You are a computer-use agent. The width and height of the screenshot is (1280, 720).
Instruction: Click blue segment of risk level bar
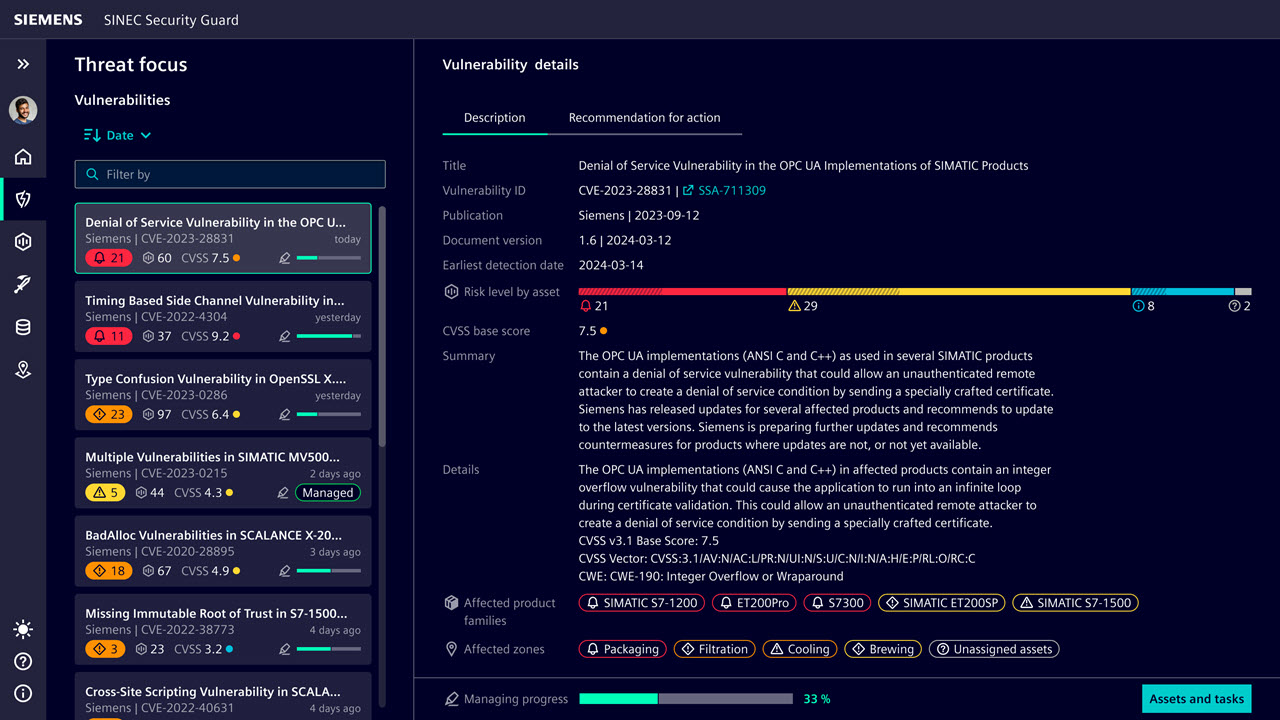point(1183,291)
